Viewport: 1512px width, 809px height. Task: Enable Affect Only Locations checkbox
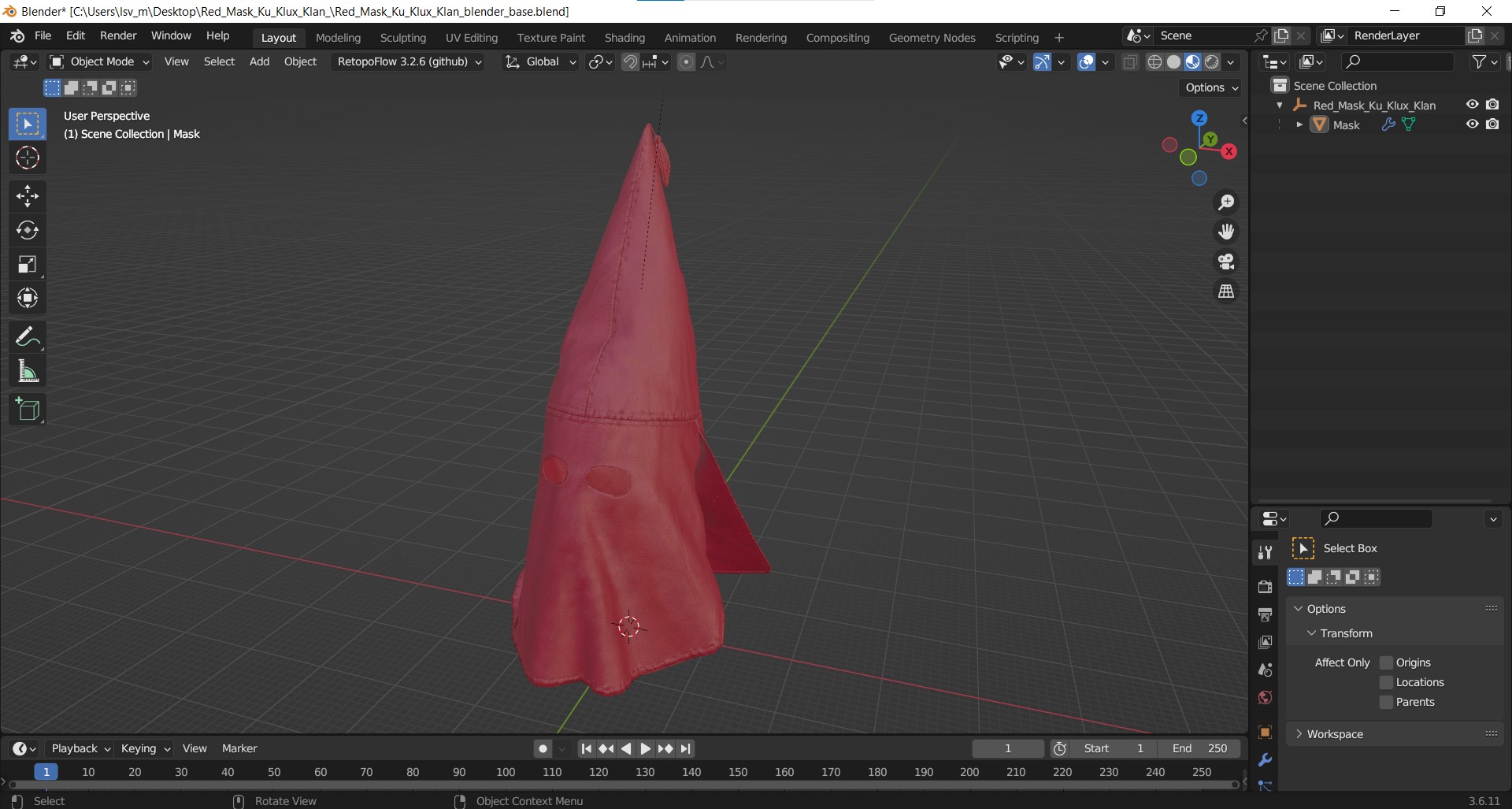click(1387, 682)
